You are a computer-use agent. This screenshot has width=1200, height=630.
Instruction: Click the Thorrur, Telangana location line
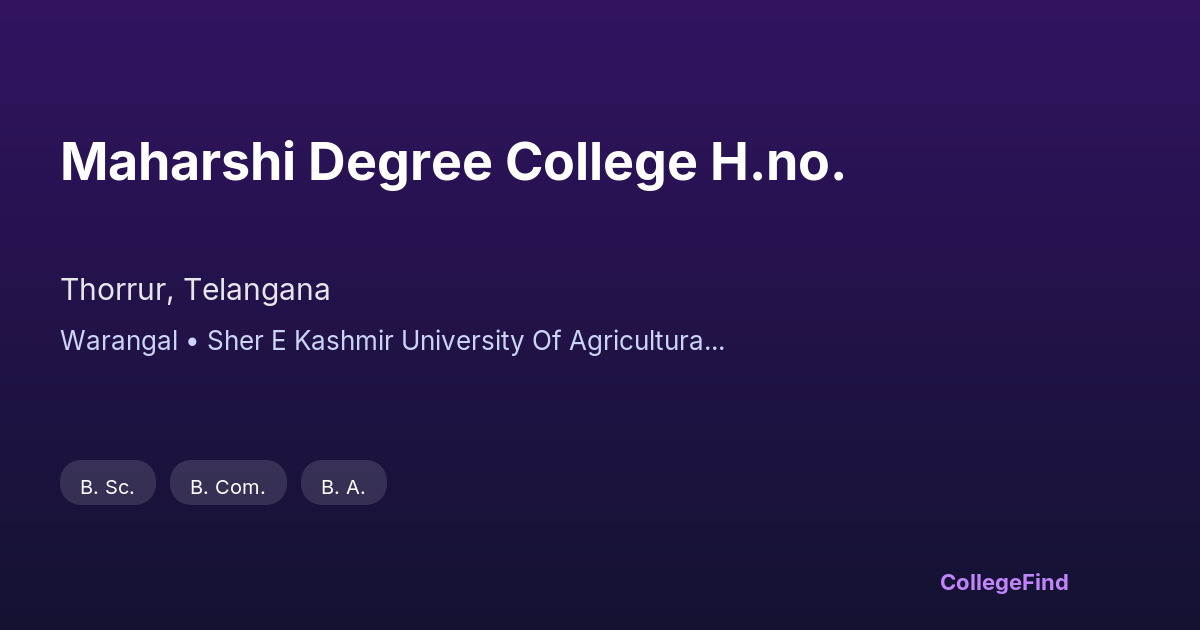[195, 290]
